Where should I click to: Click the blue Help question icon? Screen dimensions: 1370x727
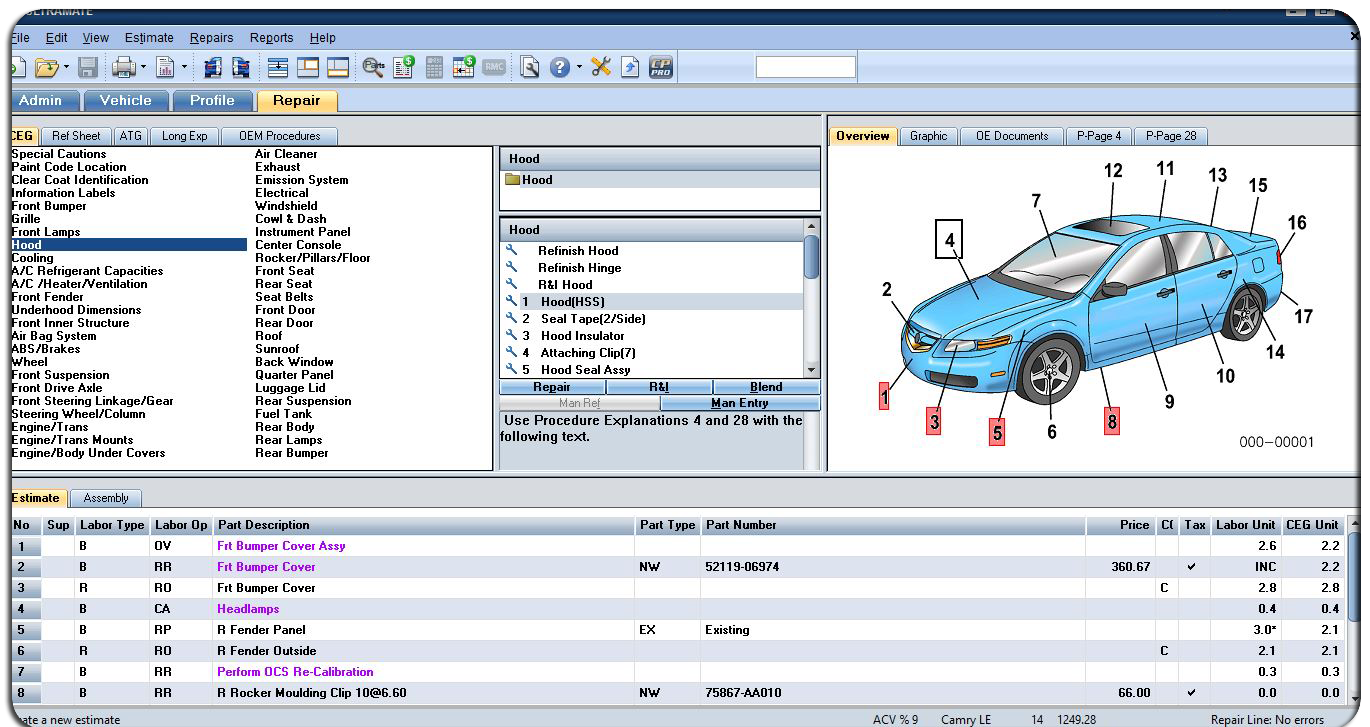(560, 67)
